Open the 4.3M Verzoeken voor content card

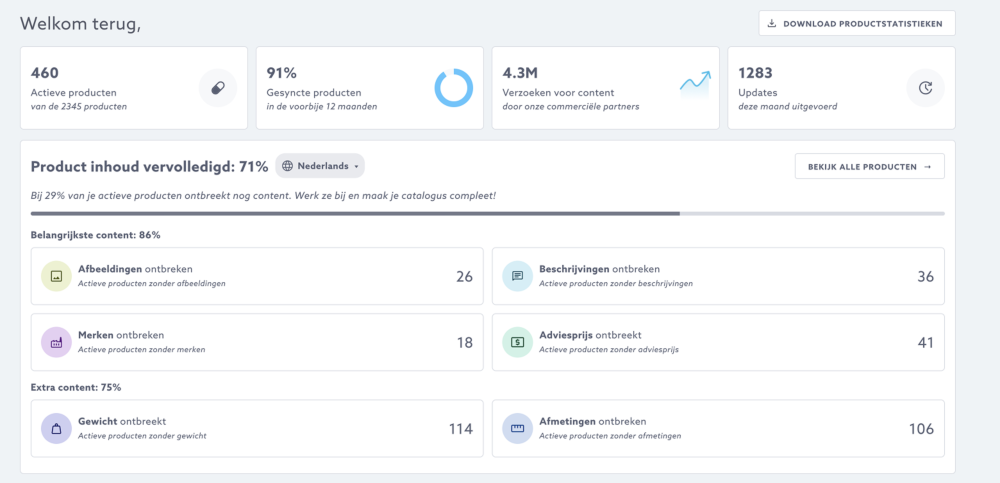pos(605,88)
